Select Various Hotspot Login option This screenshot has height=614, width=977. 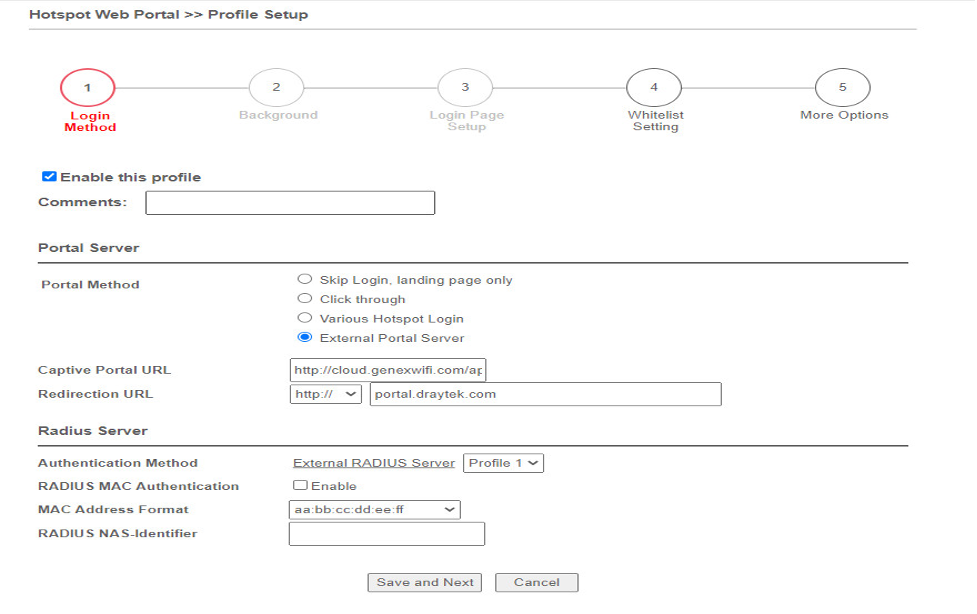305,317
